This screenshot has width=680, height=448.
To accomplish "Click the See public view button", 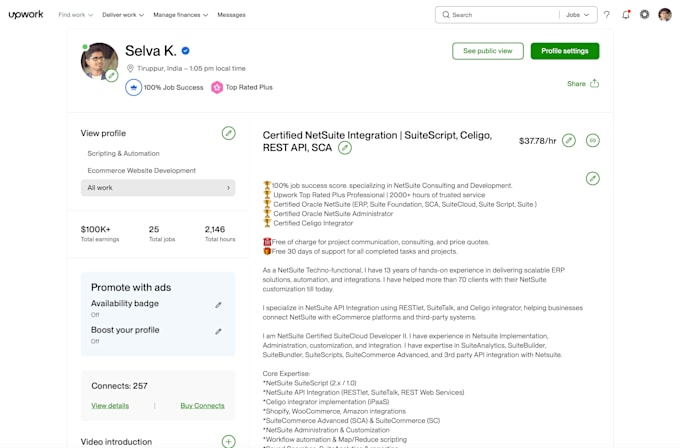I will point(487,51).
